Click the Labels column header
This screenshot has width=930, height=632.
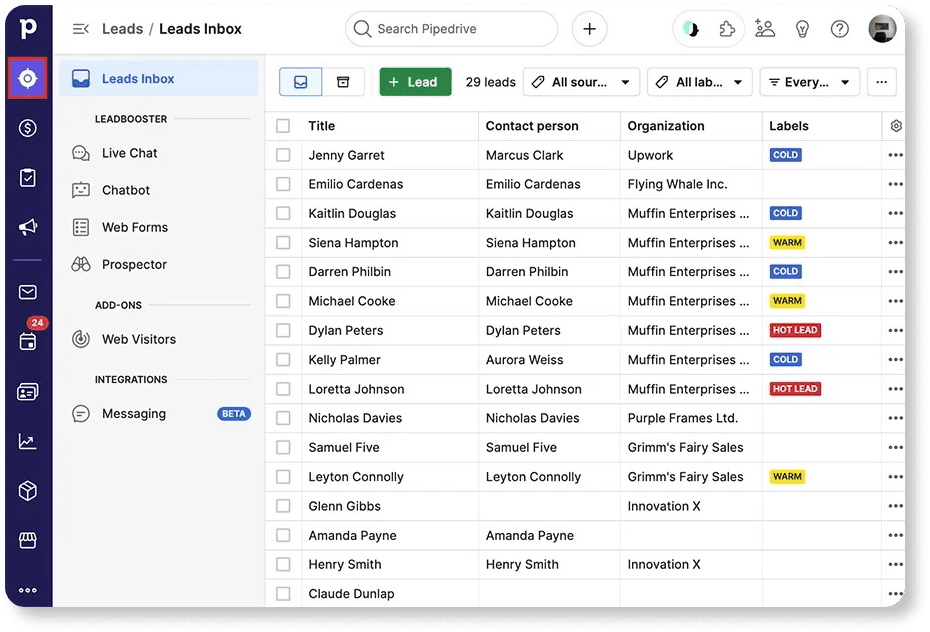(x=788, y=126)
